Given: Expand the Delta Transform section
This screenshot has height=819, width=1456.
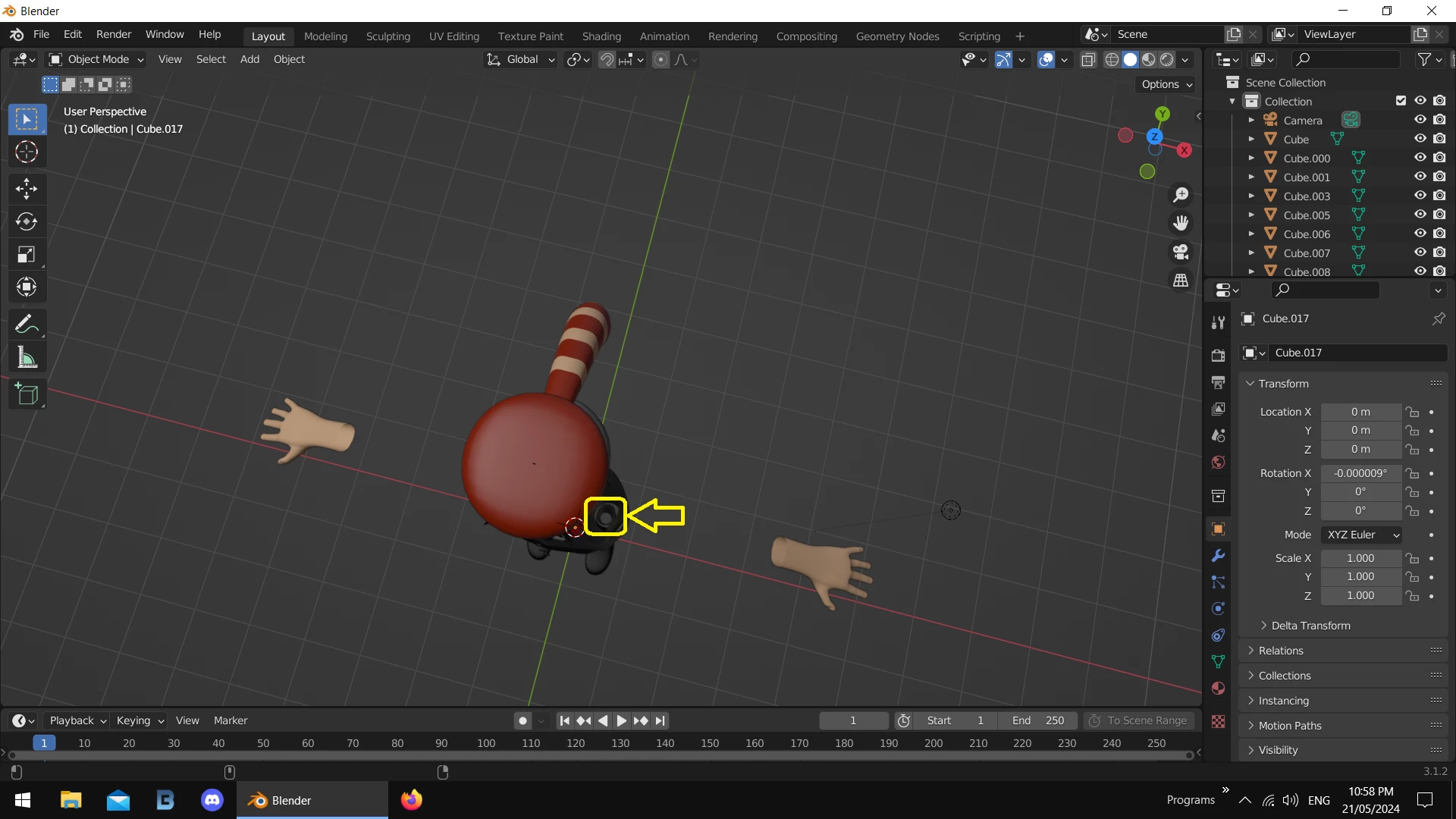Looking at the screenshot, I should (x=1310, y=626).
